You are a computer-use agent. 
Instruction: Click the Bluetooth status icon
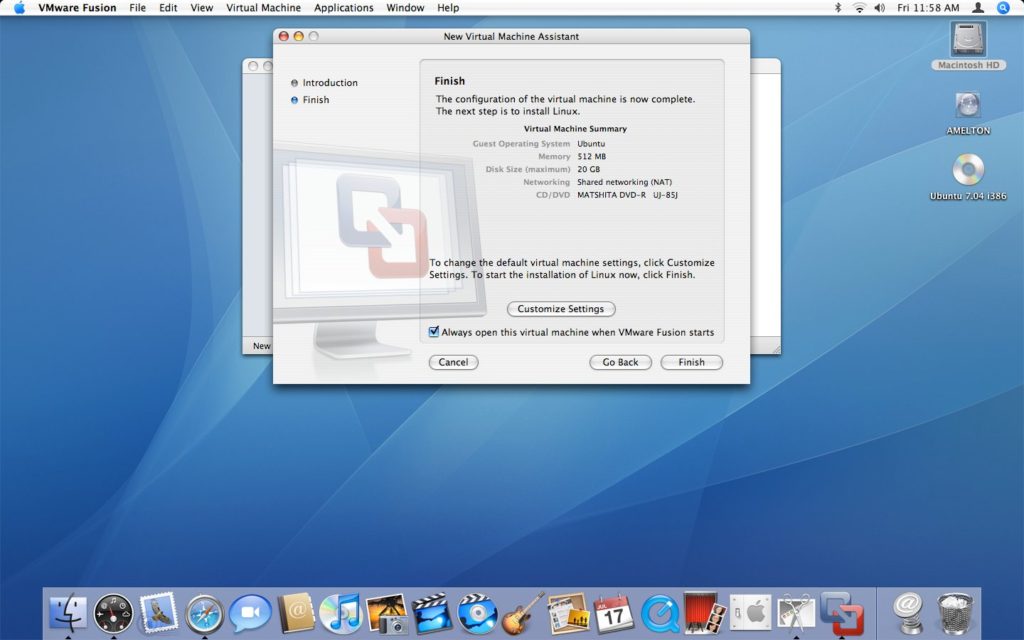pyautogui.click(x=839, y=8)
